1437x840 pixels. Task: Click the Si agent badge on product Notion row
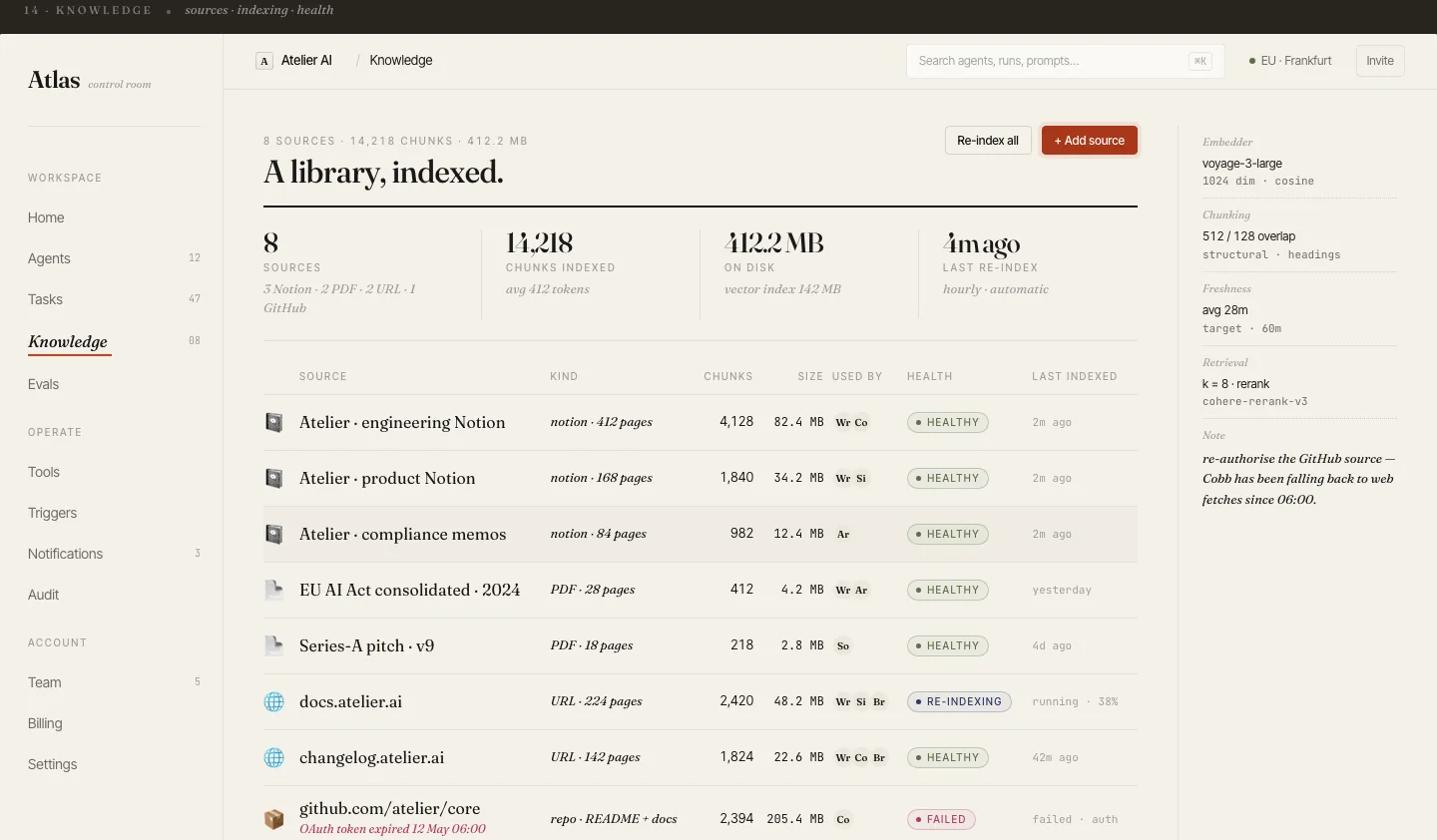coord(861,478)
